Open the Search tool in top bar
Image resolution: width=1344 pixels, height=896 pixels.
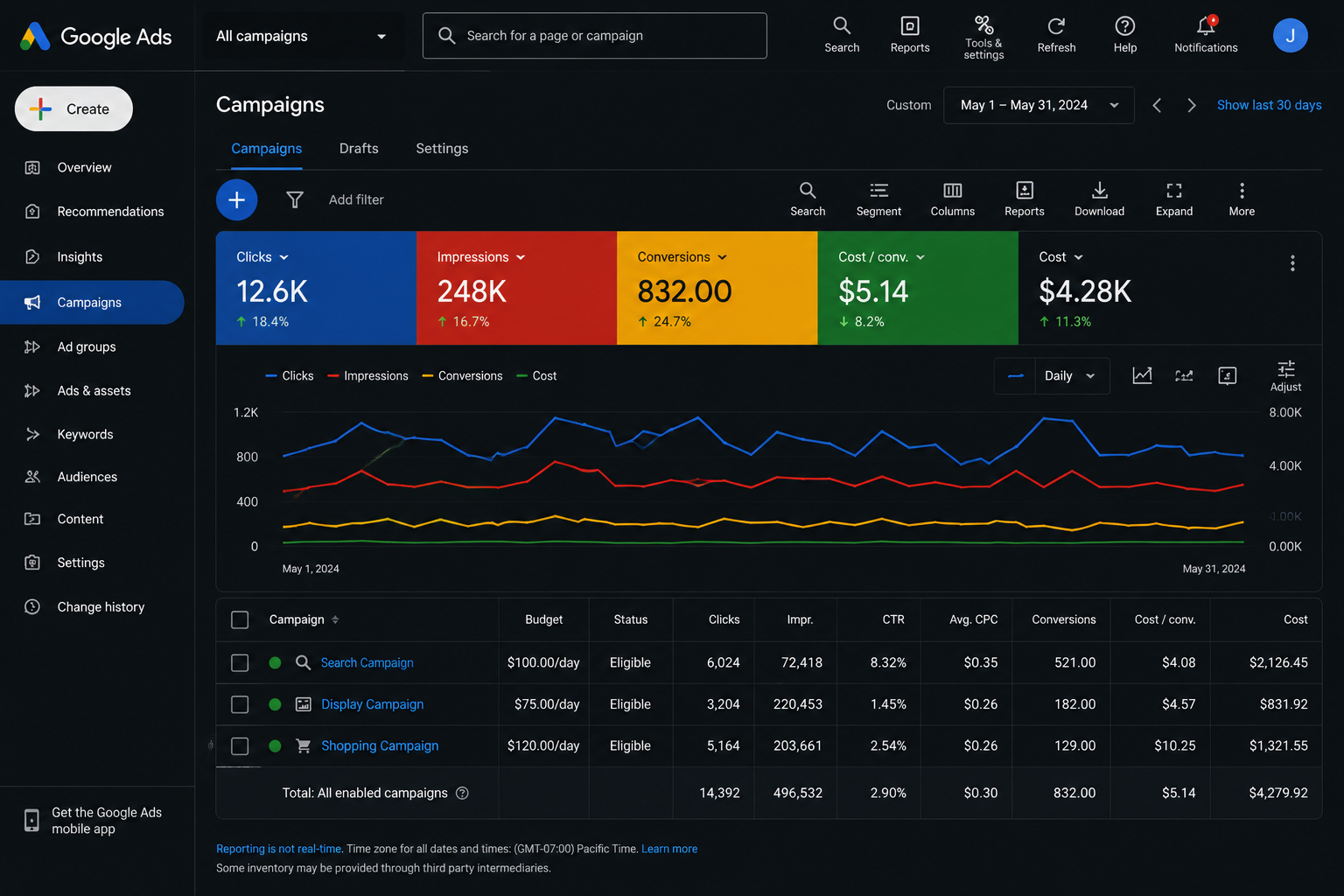tap(842, 35)
